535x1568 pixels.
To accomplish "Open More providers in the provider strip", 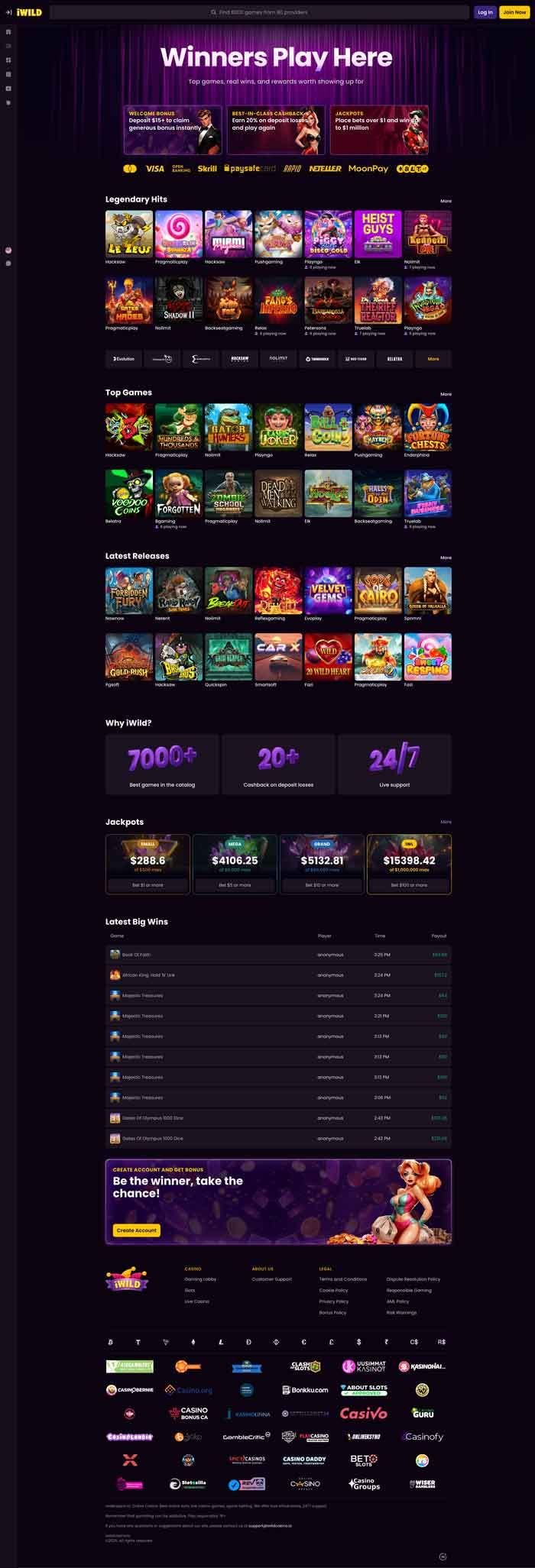I will tap(433, 358).
